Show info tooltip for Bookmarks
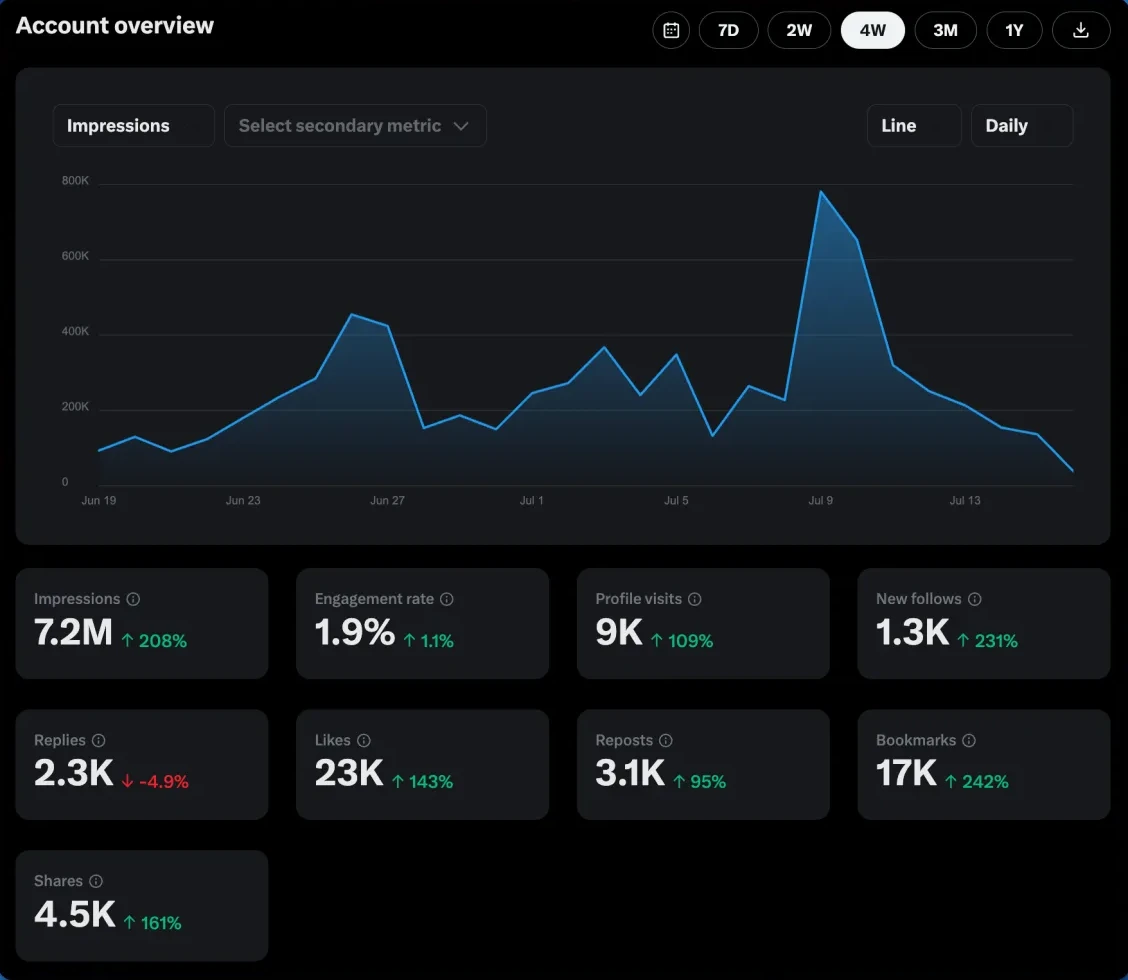 (969, 740)
